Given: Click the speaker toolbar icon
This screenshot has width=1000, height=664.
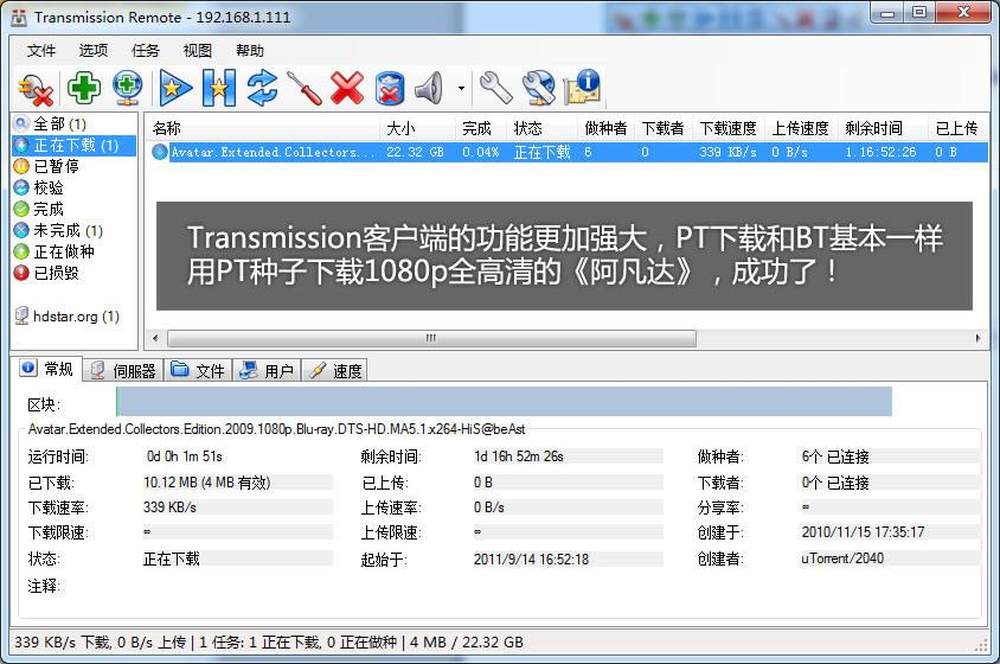Looking at the screenshot, I should coord(429,88).
